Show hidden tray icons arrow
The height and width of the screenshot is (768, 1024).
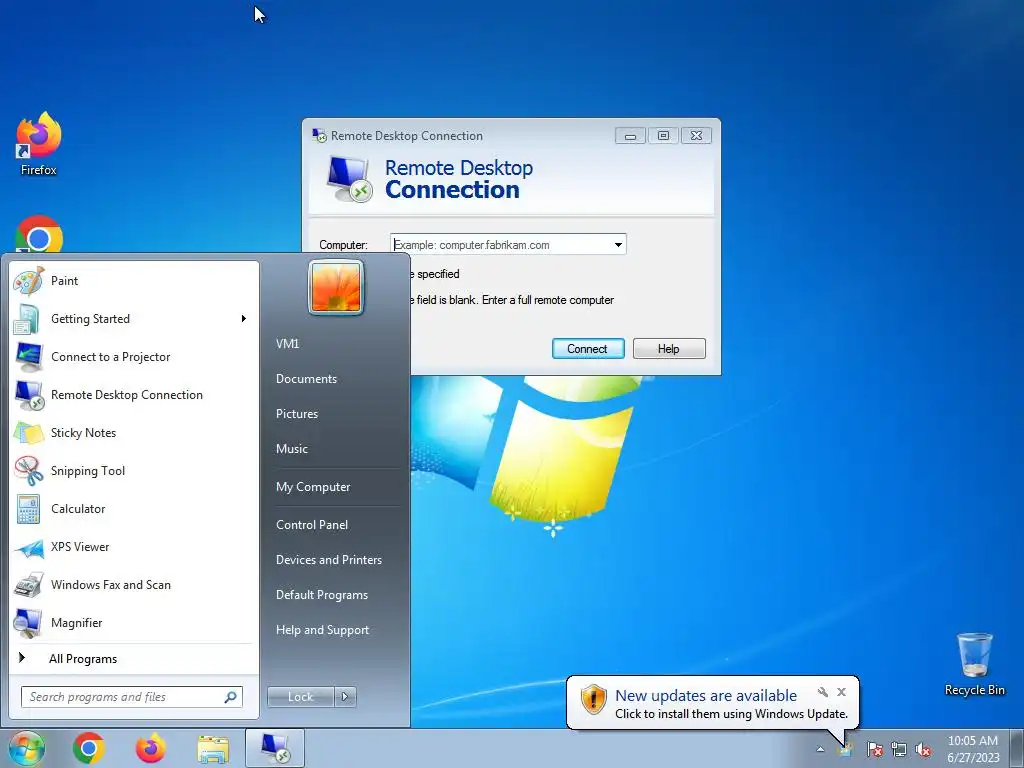pos(820,749)
